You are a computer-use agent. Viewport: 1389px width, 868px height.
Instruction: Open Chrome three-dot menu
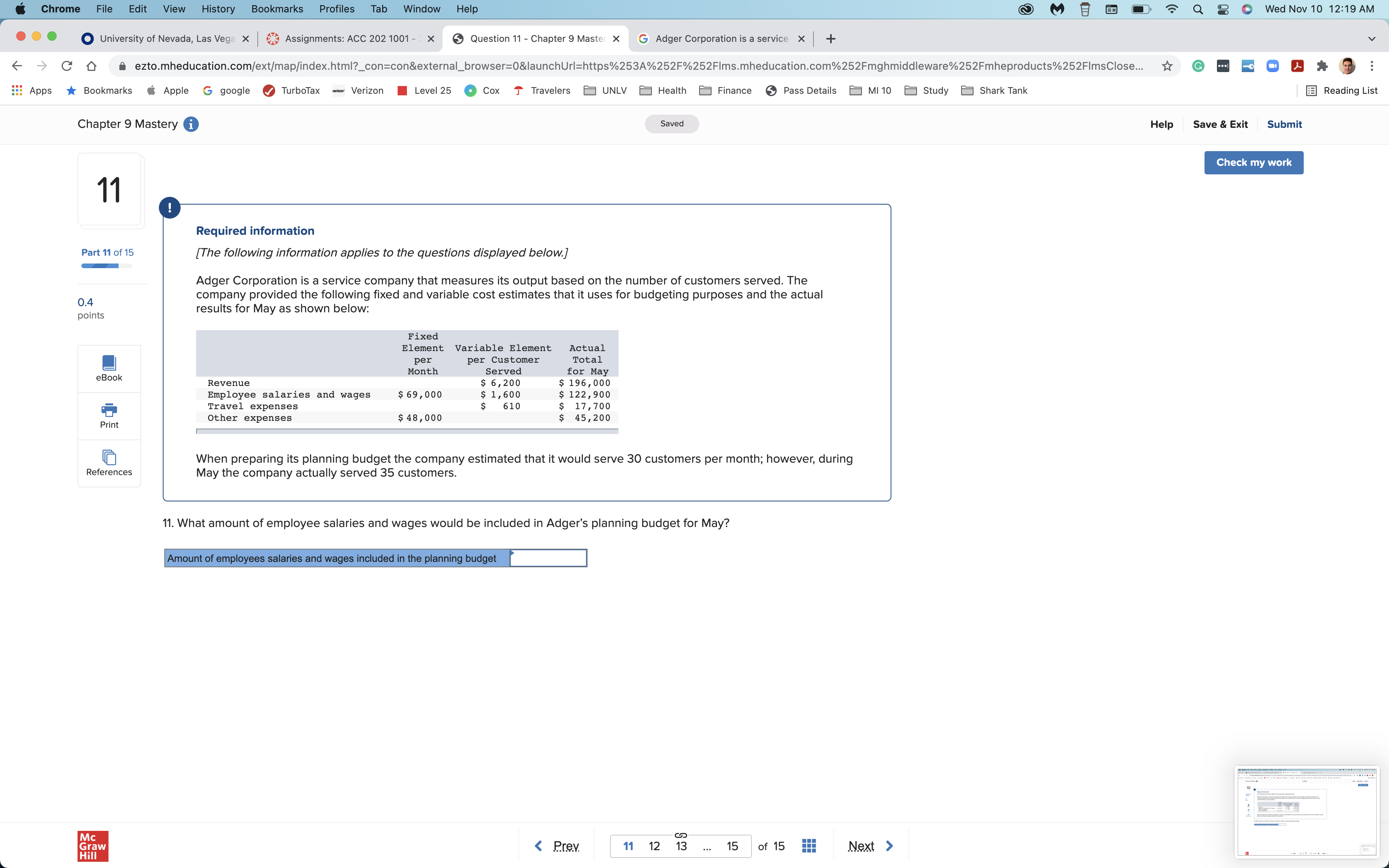pyautogui.click(x=1372, y=66)
